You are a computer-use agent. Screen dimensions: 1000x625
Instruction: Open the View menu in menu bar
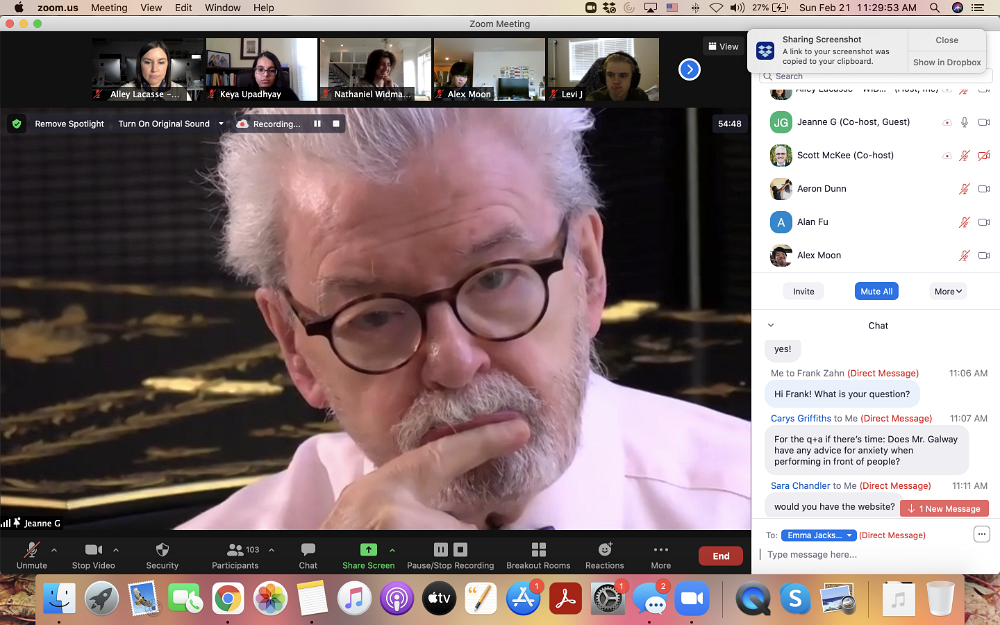[151, 8]
